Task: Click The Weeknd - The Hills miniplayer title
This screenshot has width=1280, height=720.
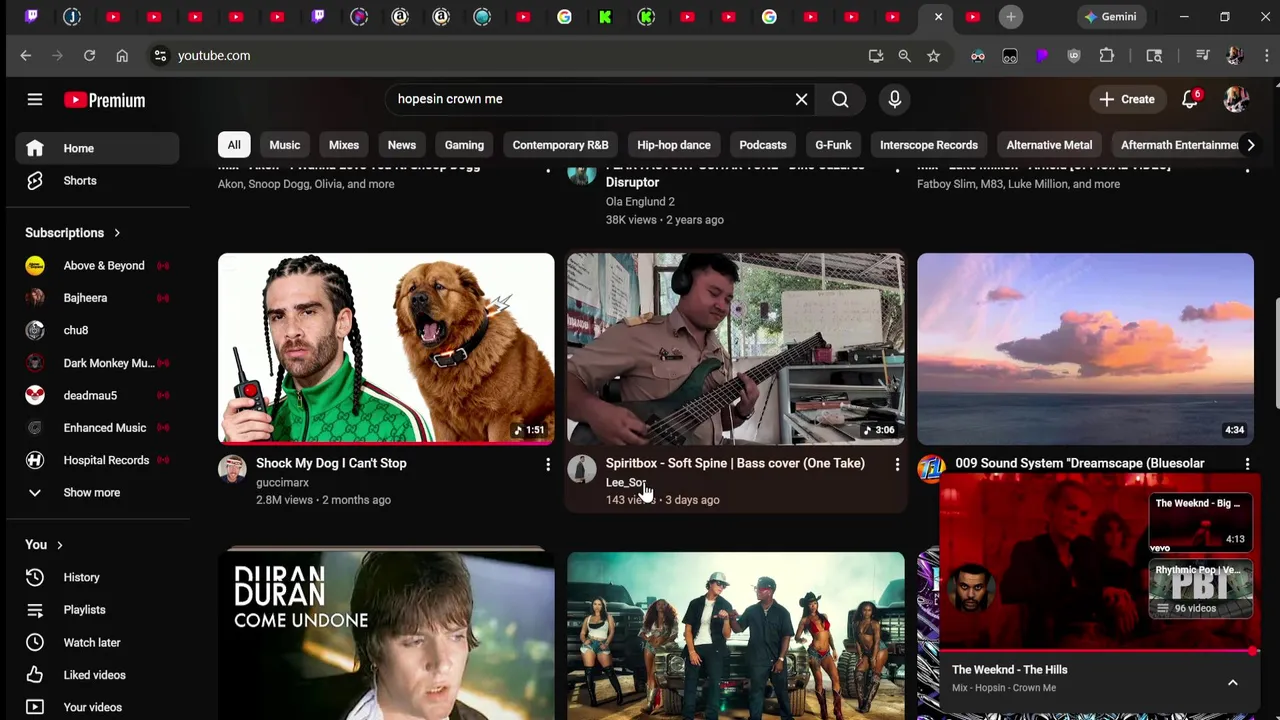Action: point(1009,670)
